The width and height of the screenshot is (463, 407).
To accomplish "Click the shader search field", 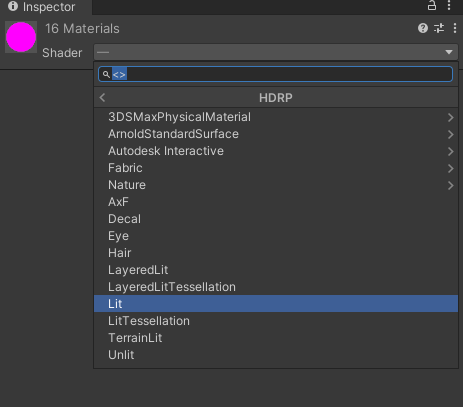I will (275, 74).
